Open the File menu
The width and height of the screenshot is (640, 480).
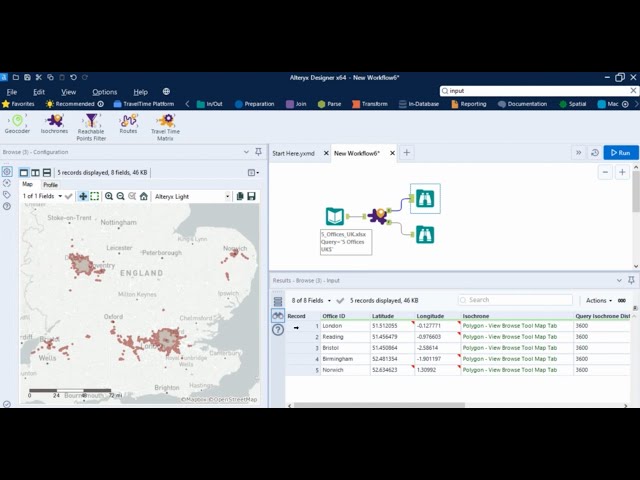pyautogui.click(x=12, y=92)
